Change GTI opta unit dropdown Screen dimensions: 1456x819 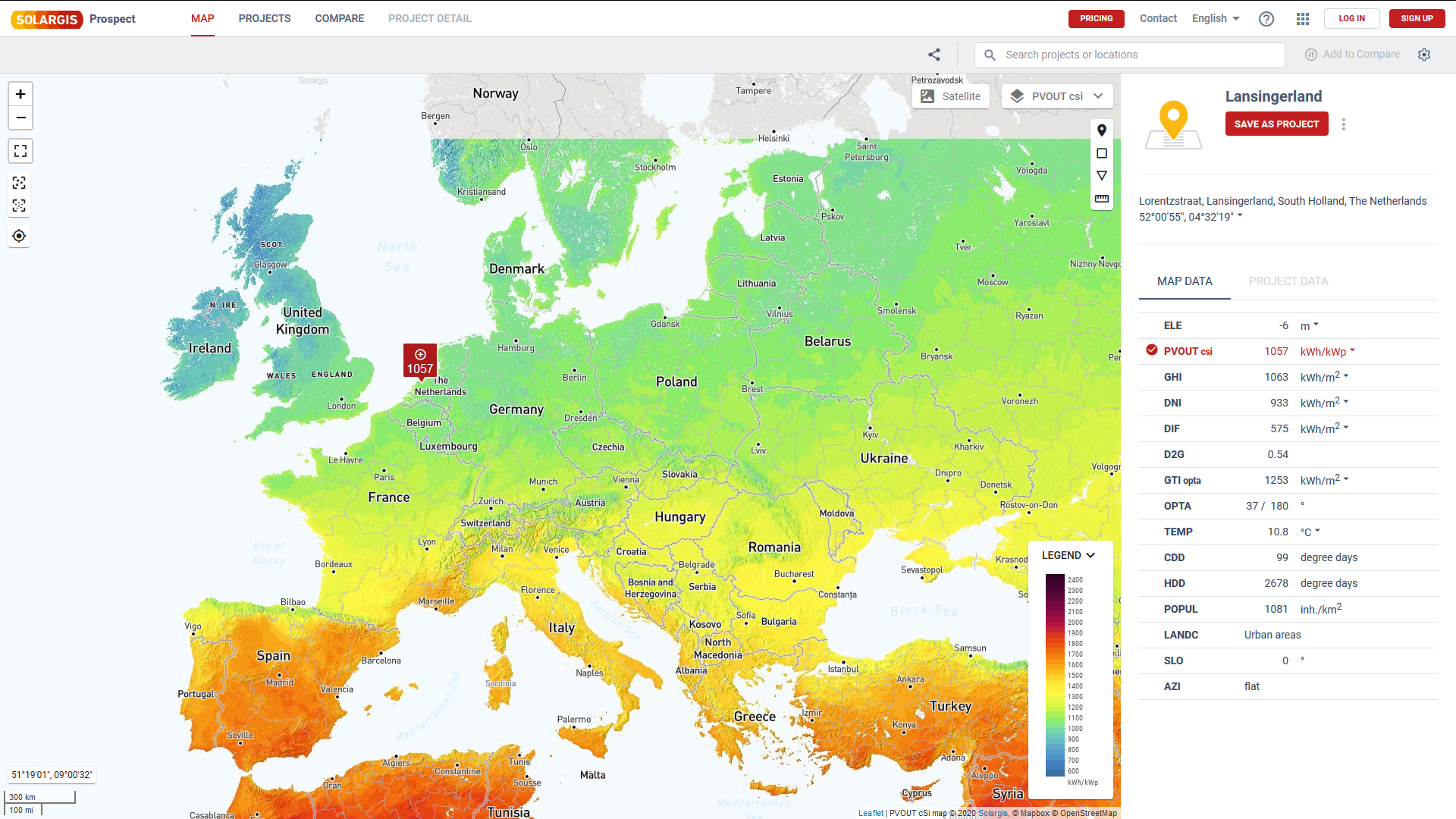[1346, 479]
